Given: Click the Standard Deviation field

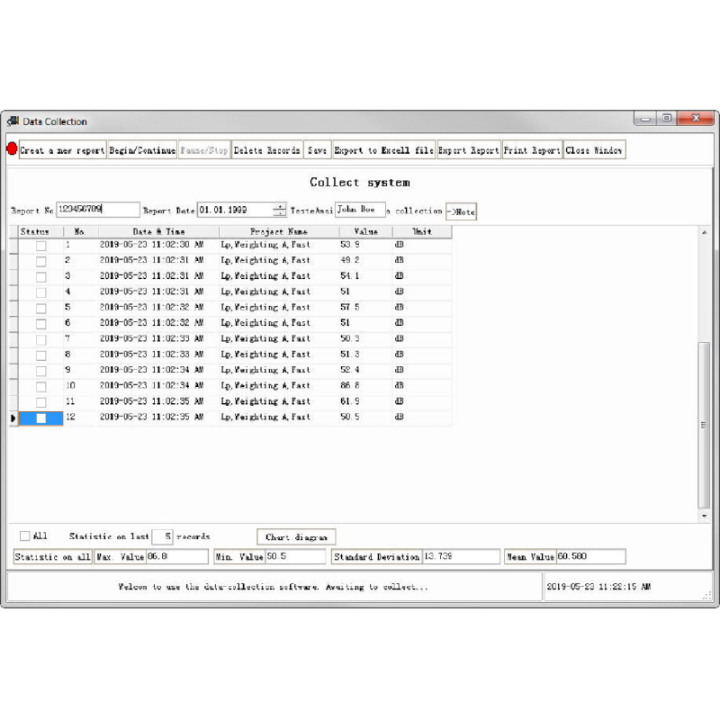Looking at the screenshot, I should (461, 557).
